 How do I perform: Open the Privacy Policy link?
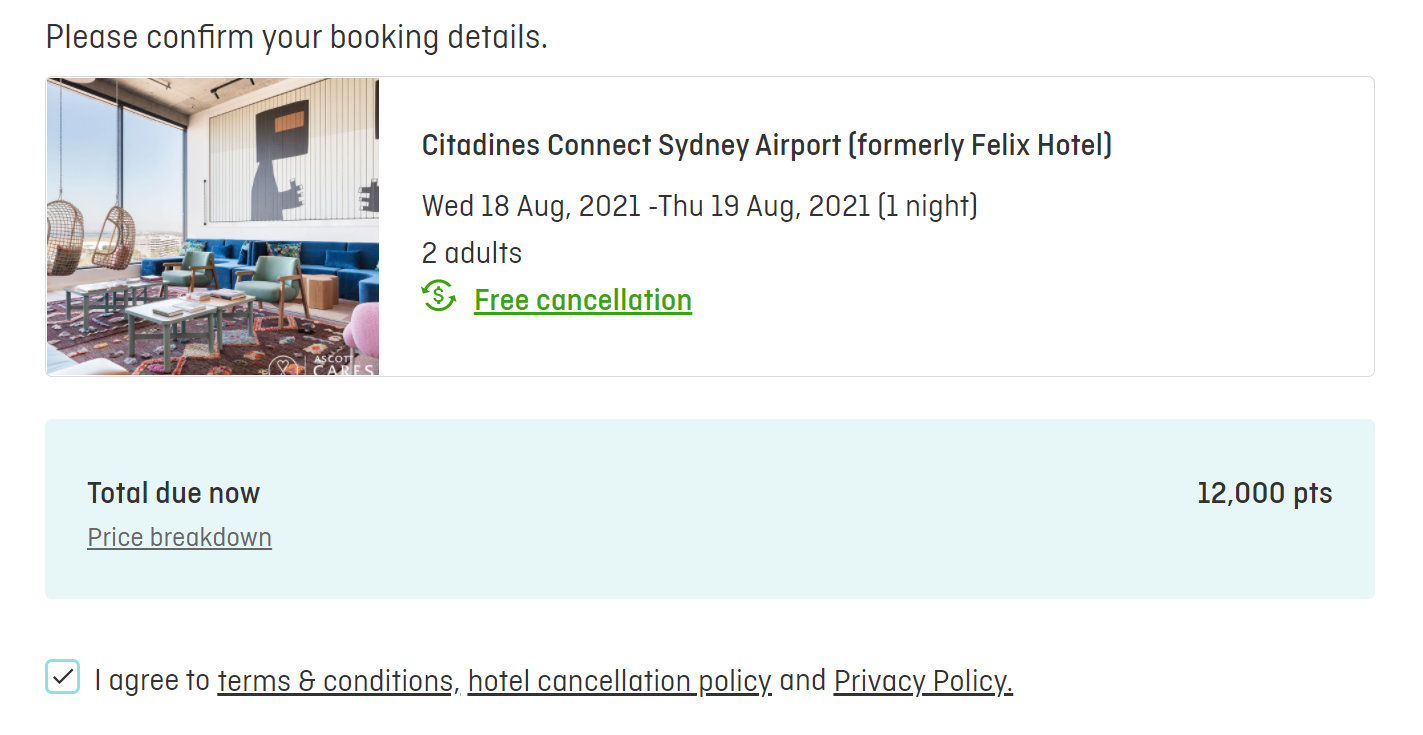coord(923,681)
